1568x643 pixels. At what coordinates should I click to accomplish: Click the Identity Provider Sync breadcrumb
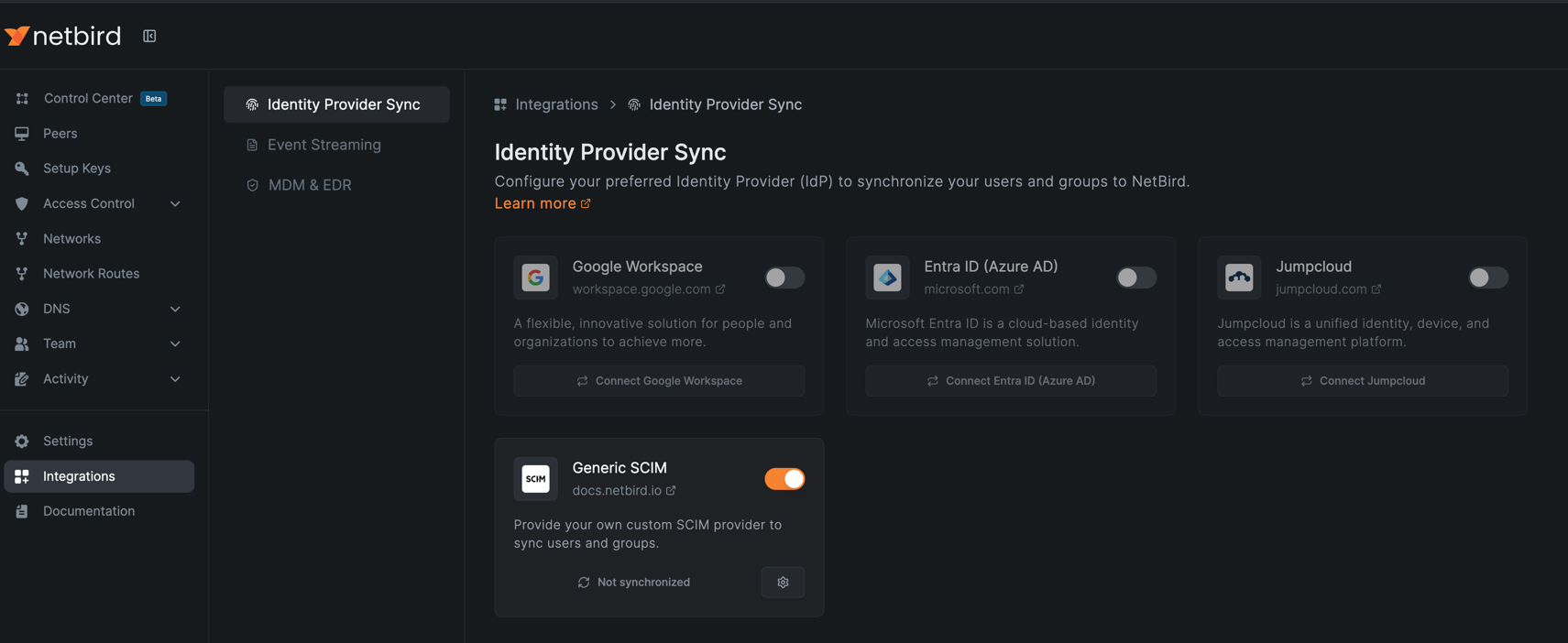pos(715,104)
